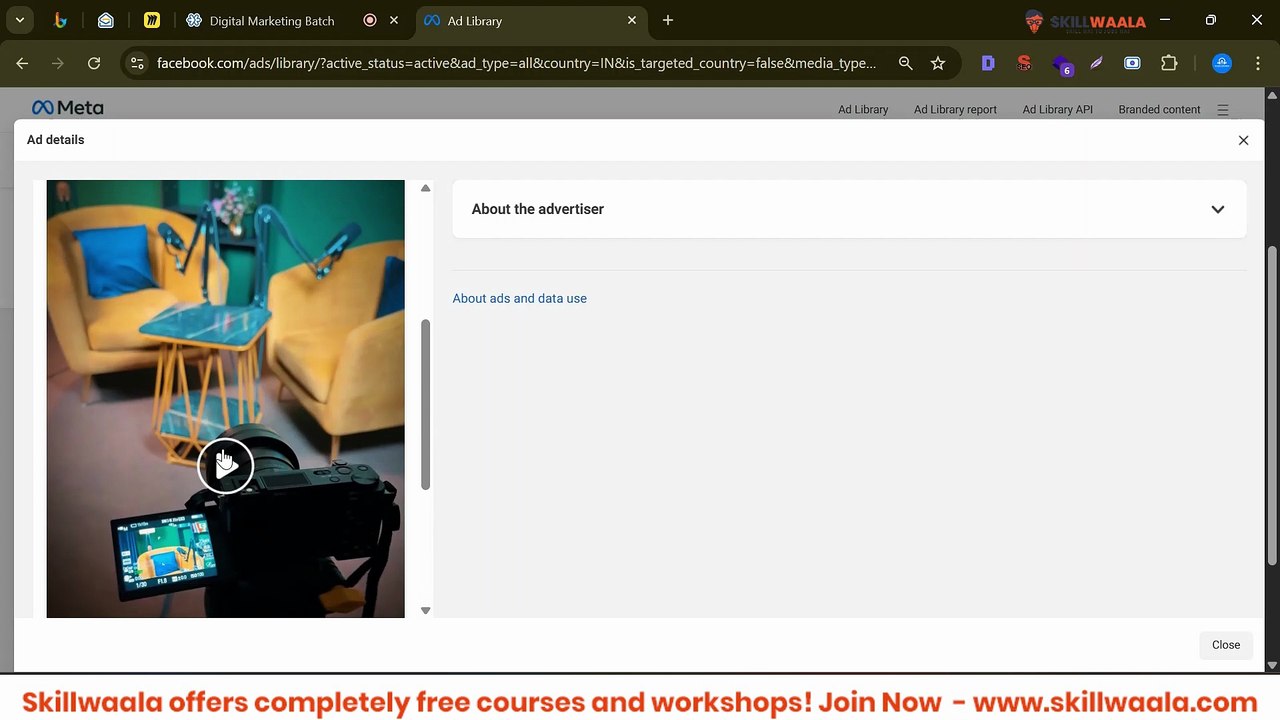Open the screen capture extension icon
This screenshot has height=720, width=1280.
(x=1132, y=63)
